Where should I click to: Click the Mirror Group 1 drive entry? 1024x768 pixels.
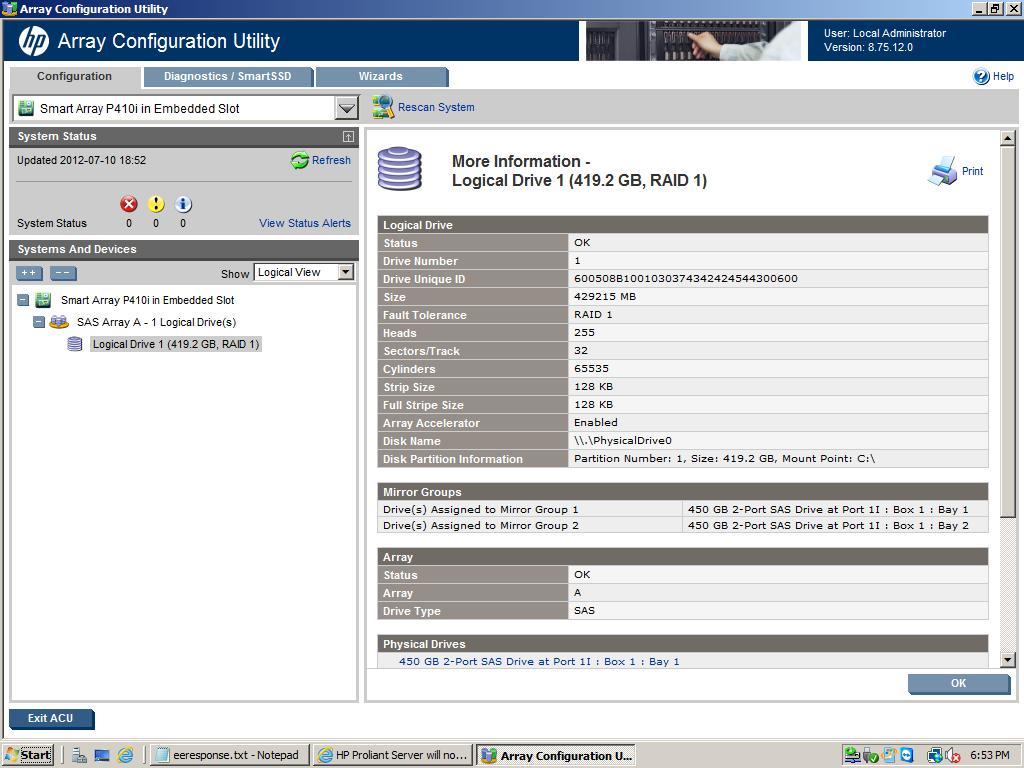pyautogui.click(x=828, y=509)
